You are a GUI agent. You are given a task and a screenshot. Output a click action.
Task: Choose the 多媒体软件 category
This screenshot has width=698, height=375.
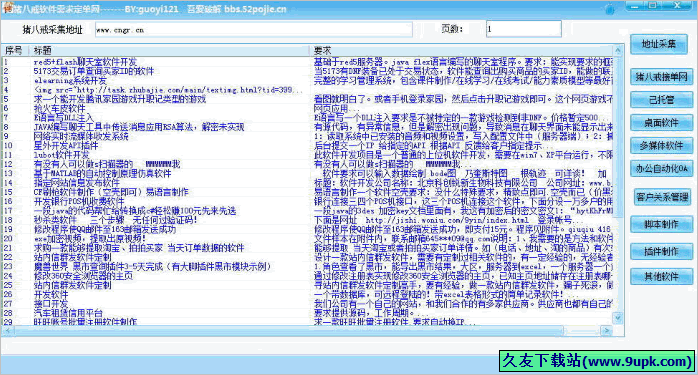(661, 146)
